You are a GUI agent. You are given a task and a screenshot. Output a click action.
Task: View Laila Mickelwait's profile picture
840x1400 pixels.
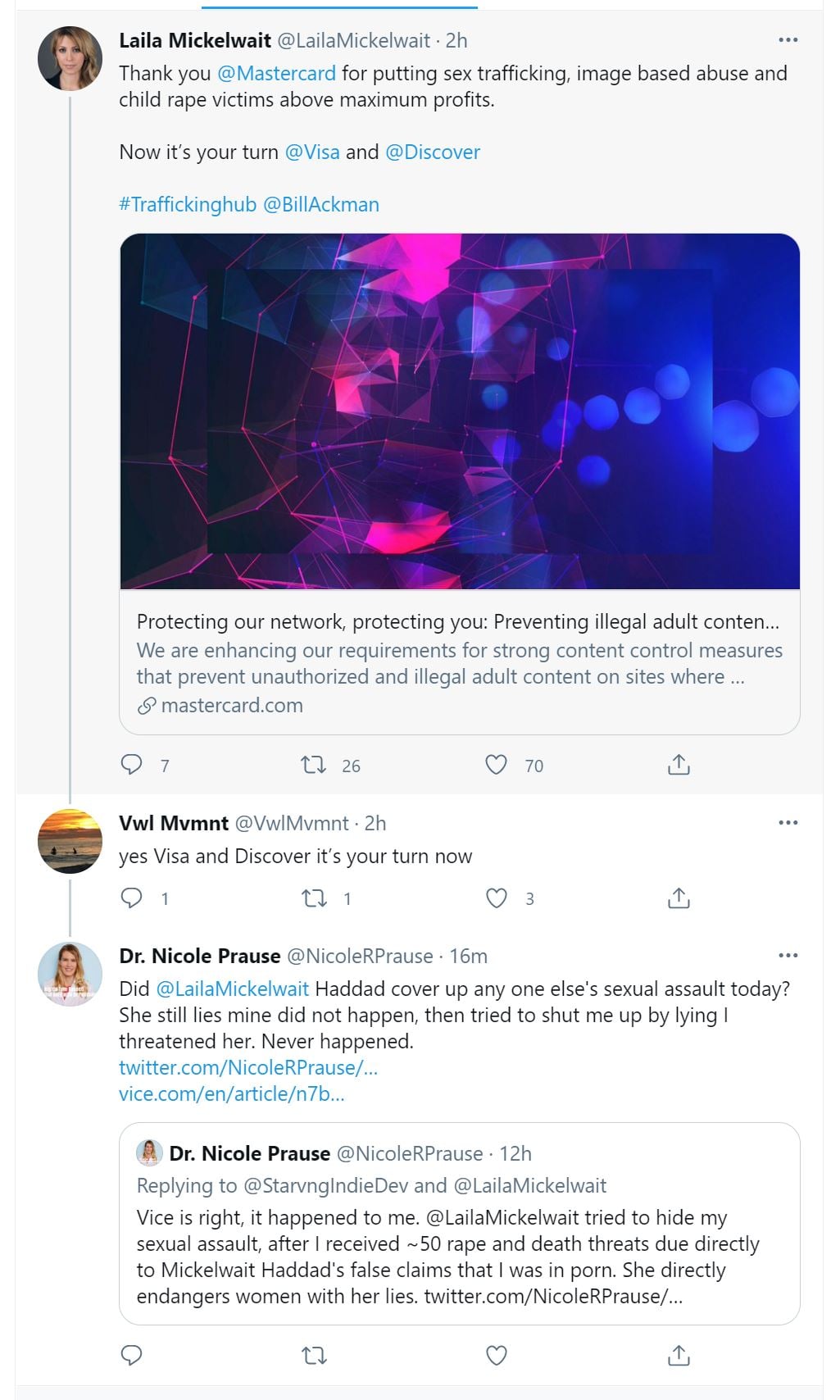(70, 58)
